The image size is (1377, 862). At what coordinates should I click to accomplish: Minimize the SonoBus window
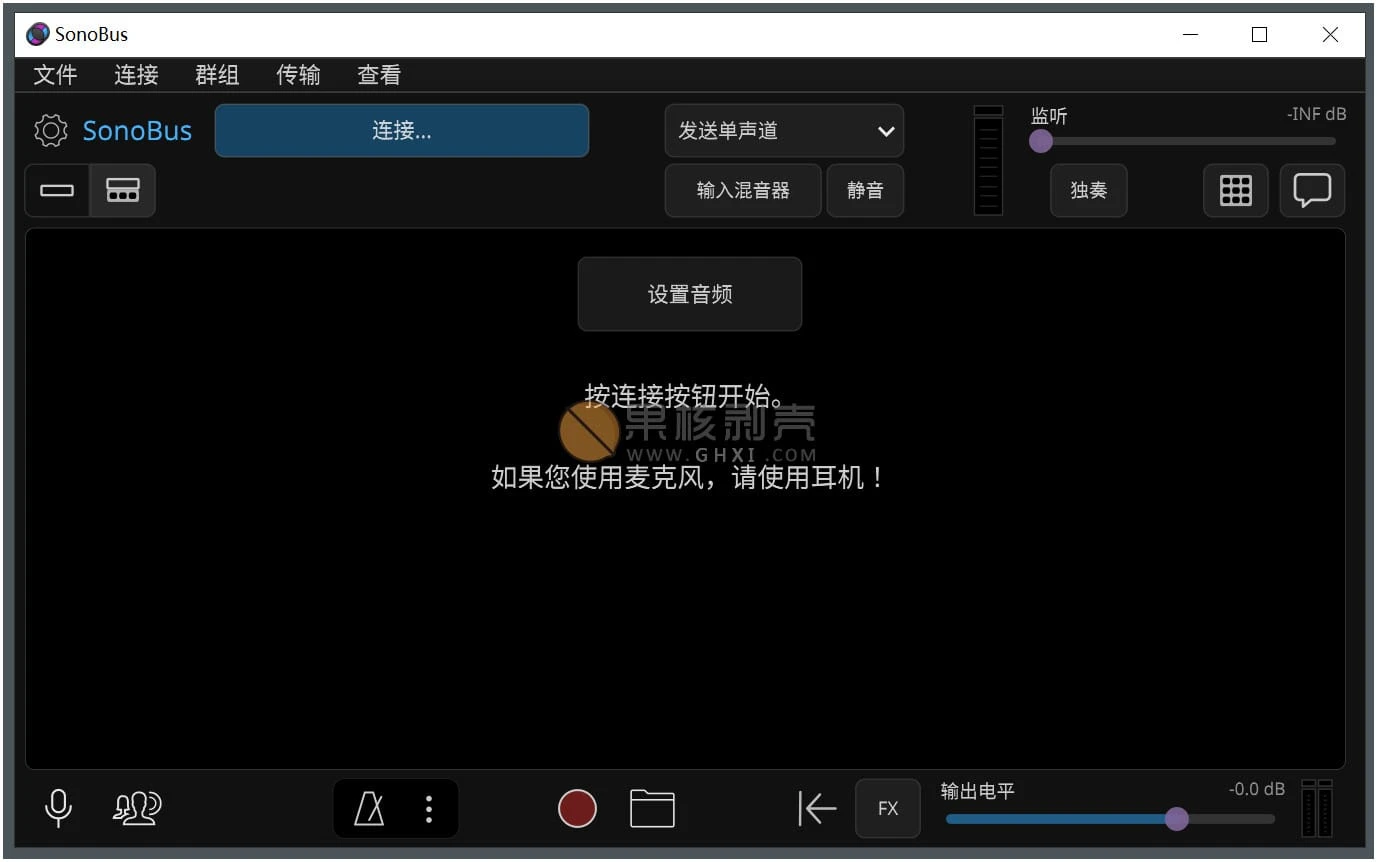click(1190, 35)
